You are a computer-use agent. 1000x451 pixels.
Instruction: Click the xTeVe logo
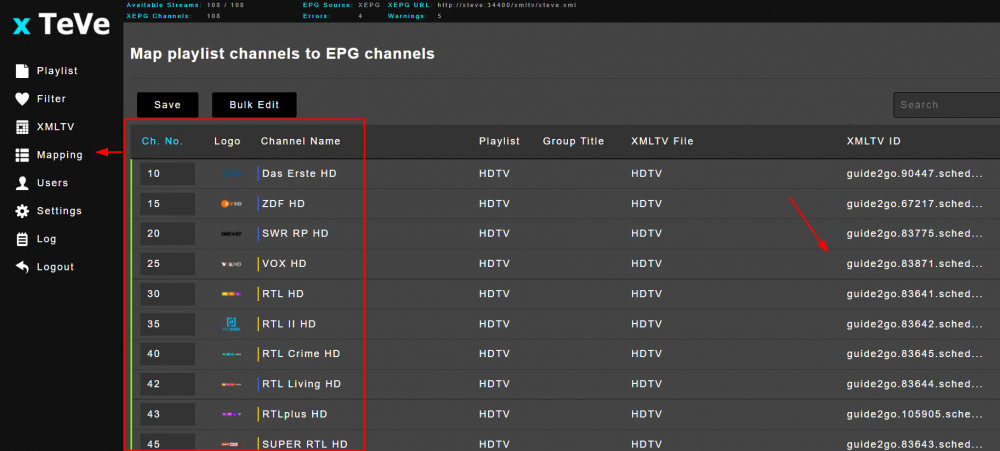click(x=61, y=25)
